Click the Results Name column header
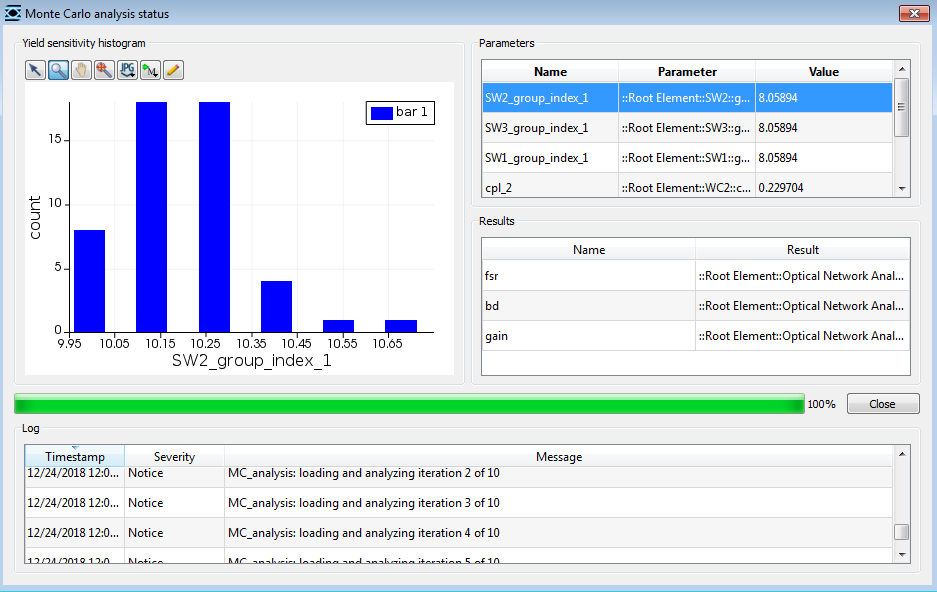Screen dimensions: 937x592 [x=589, y=250]
